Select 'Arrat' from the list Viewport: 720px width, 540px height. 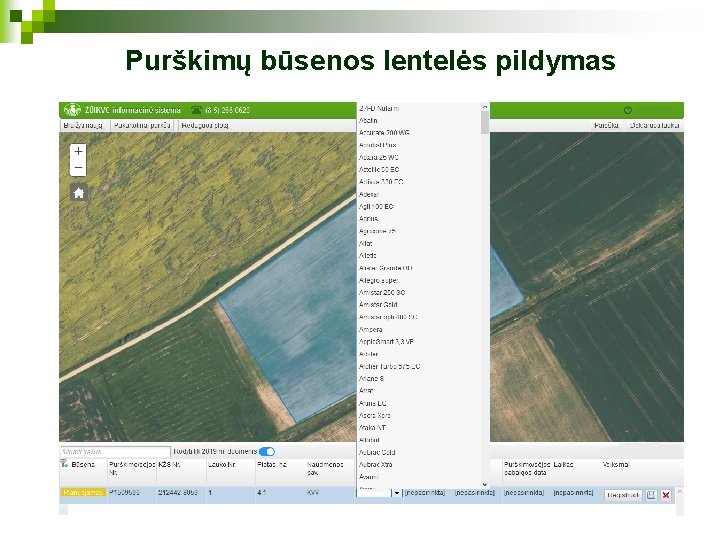366,390
